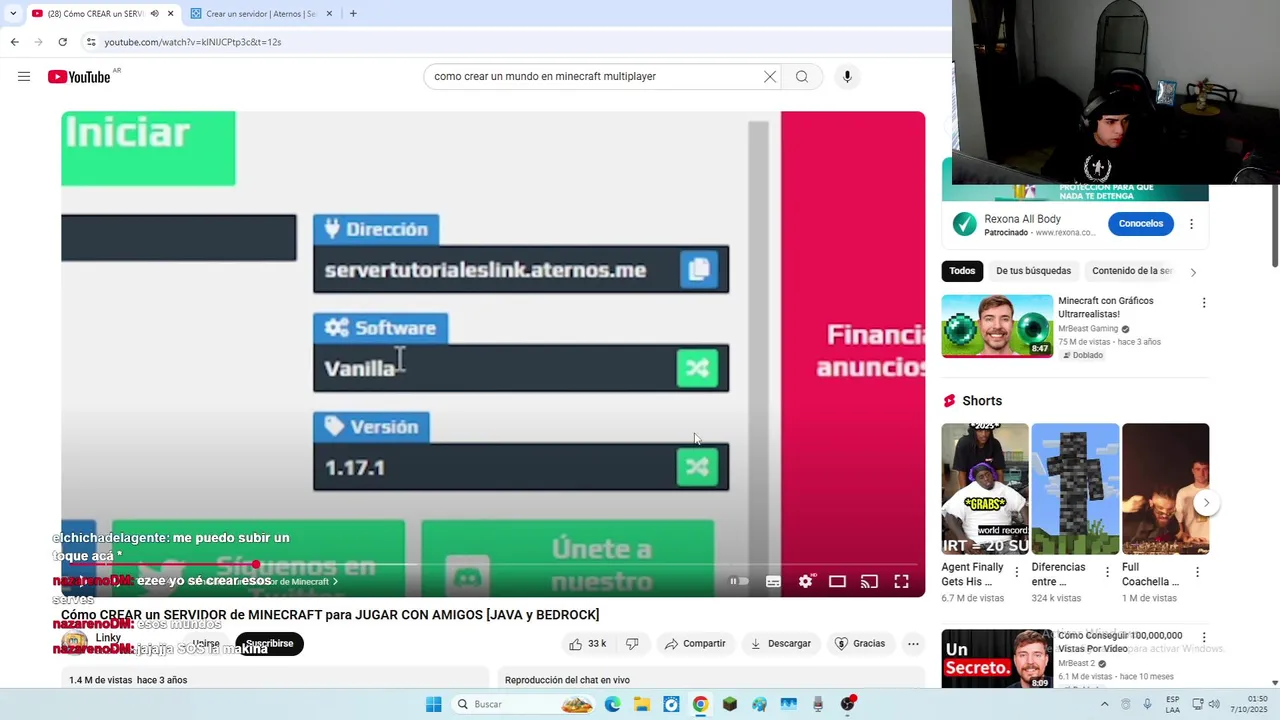Open the Windows Start menu

(433, 704)
